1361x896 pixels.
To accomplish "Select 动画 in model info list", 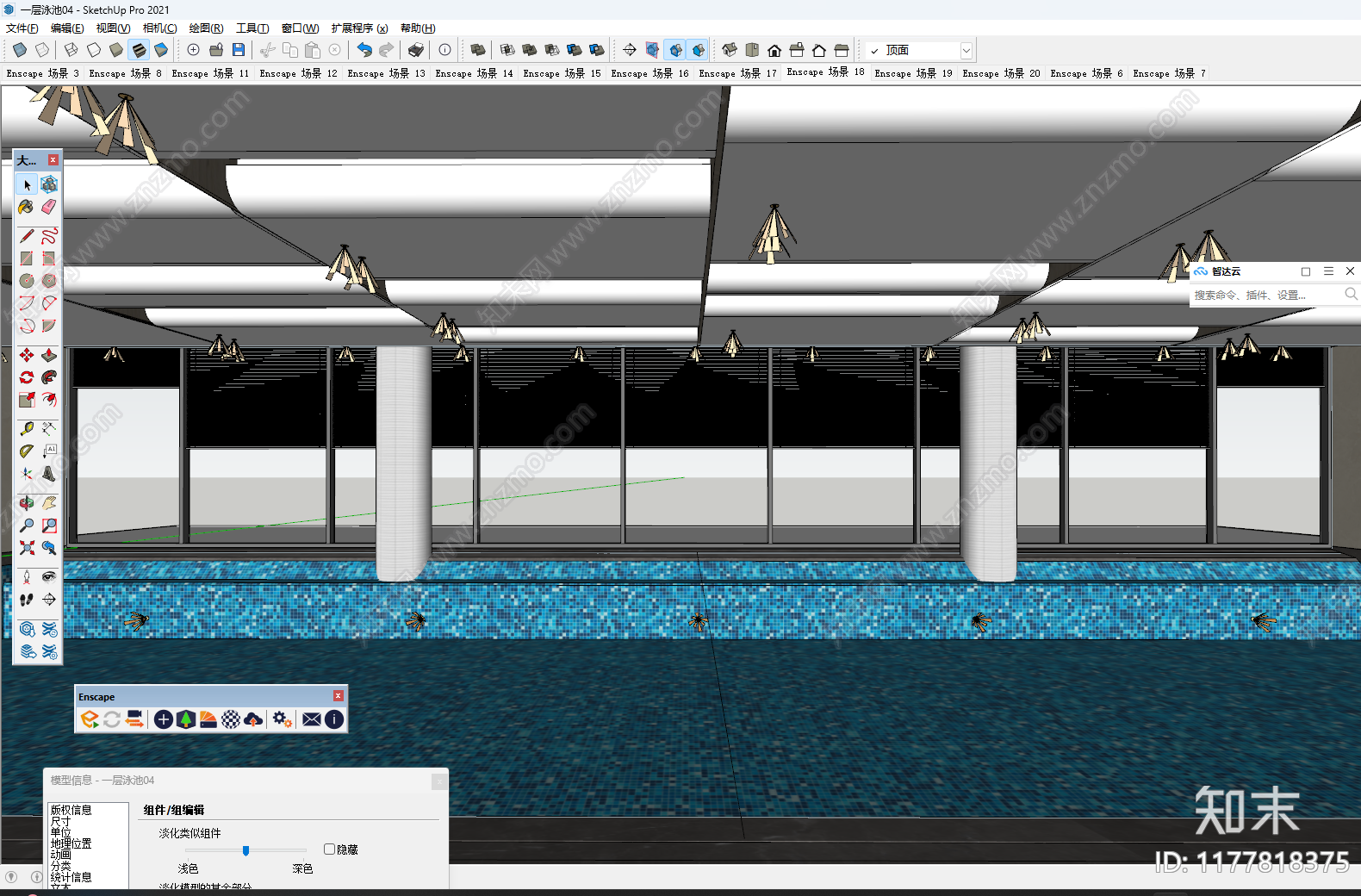I will (x=60, y=855).
